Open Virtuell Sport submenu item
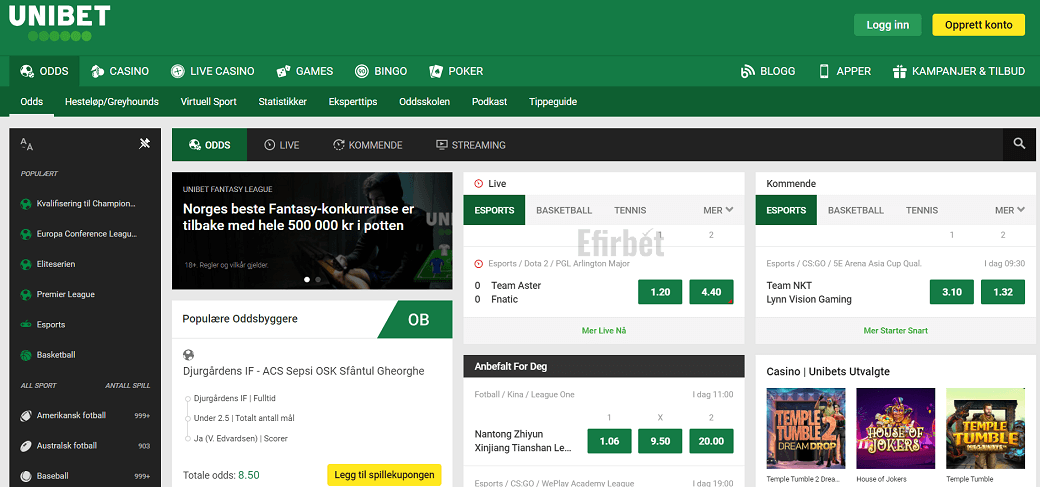 tap(208, 102)
